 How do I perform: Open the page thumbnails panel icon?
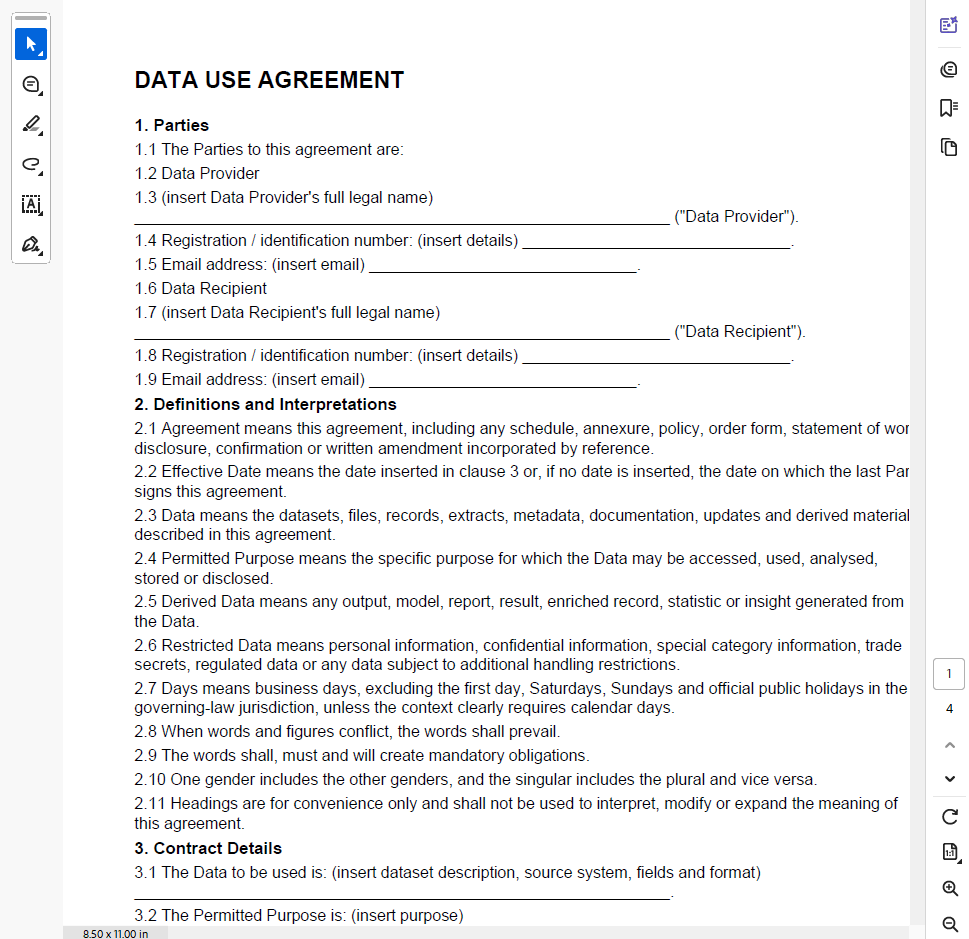click(x=949, y=147)
